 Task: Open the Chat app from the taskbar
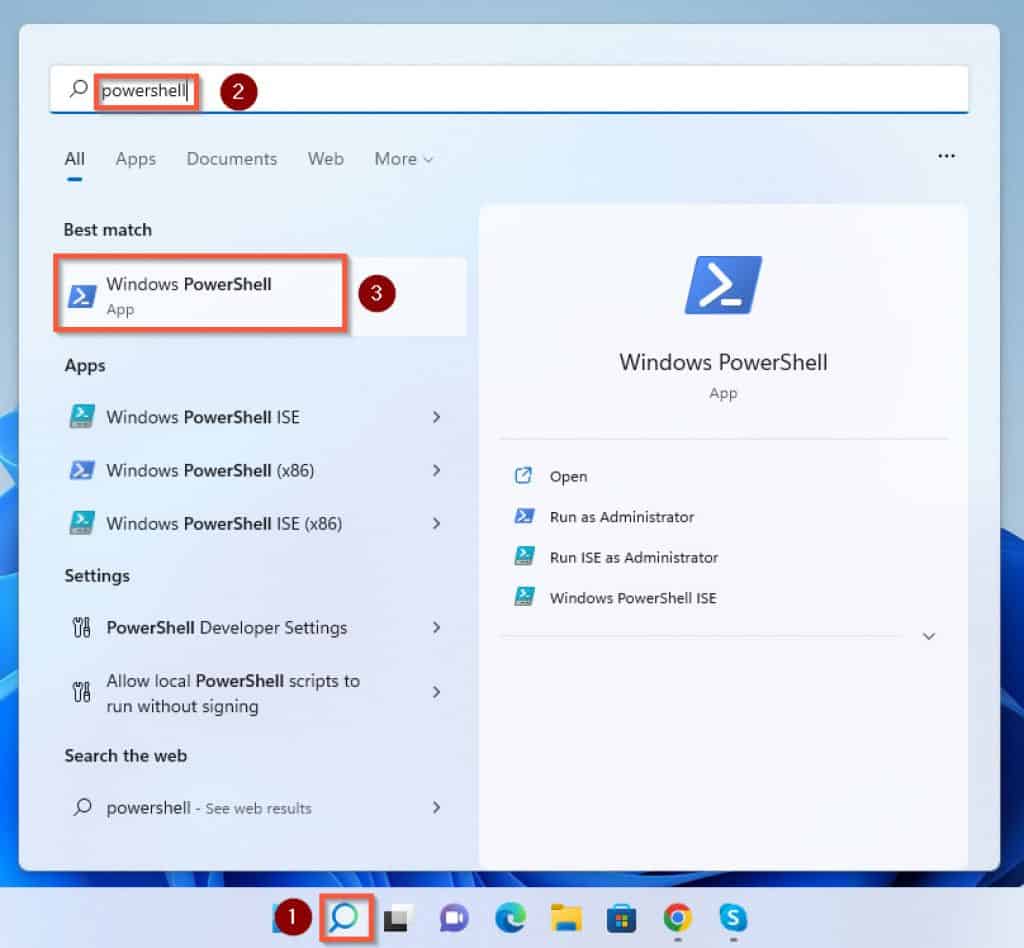[x=454, y=919]
